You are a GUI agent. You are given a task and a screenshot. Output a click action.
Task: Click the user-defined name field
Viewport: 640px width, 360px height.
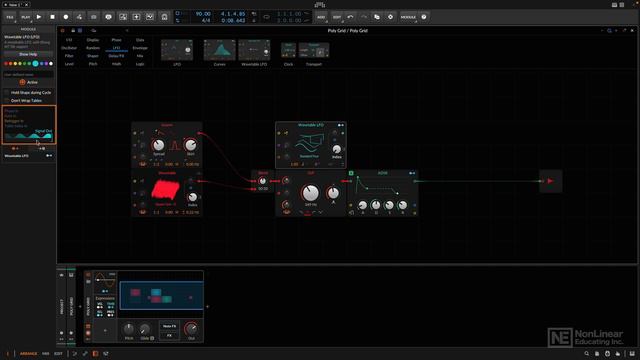pos(28,75)
